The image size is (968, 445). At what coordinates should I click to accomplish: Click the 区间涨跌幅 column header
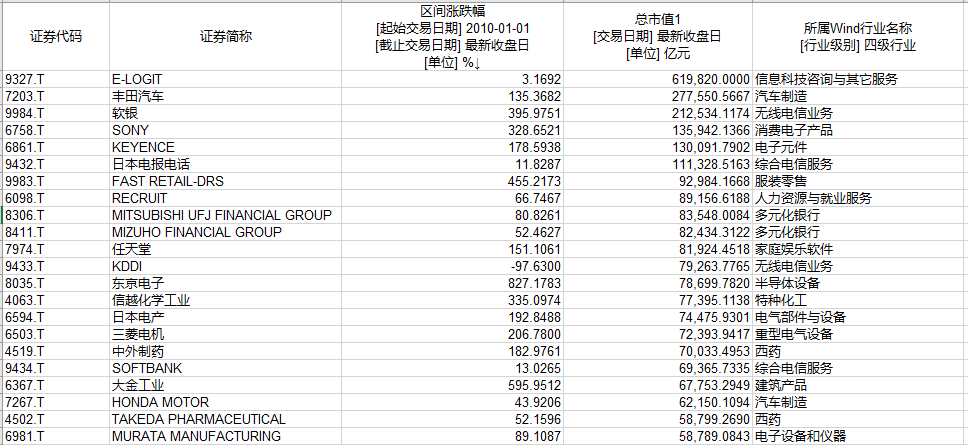click(453, 36)
